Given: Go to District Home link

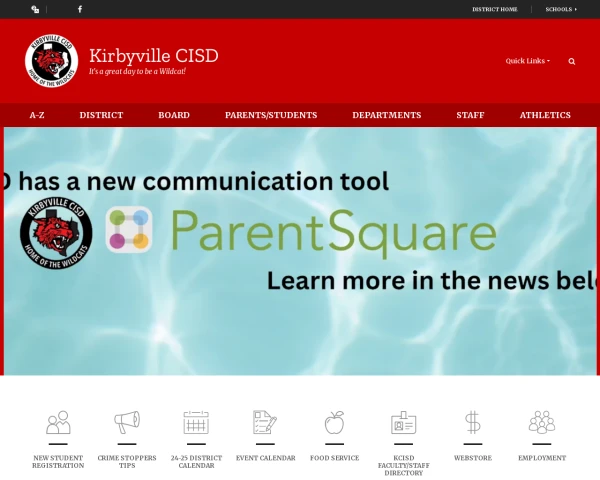Looking at the screenshot, I should [x=495, y=9].
